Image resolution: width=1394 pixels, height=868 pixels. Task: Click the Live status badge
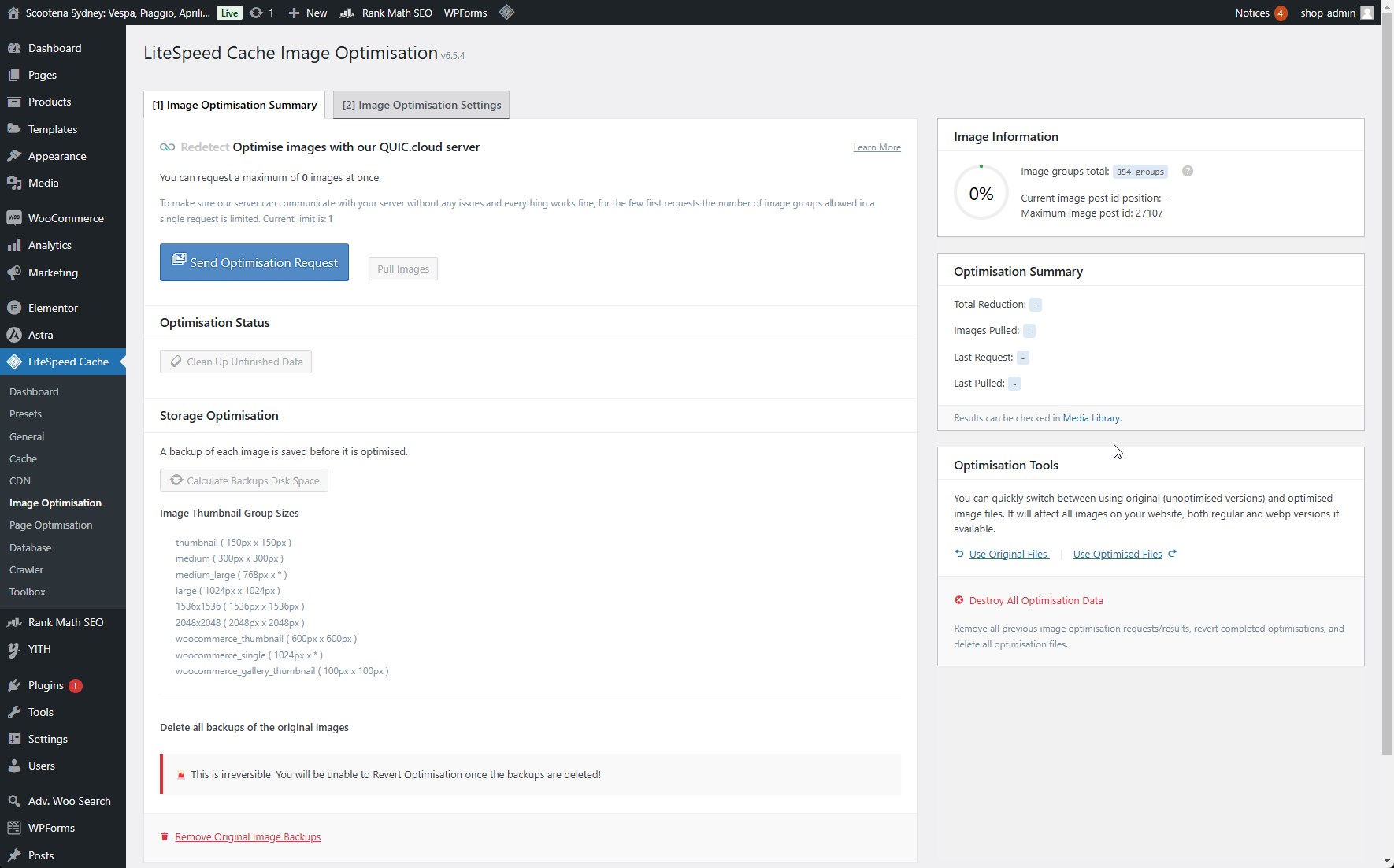[229, 13]
